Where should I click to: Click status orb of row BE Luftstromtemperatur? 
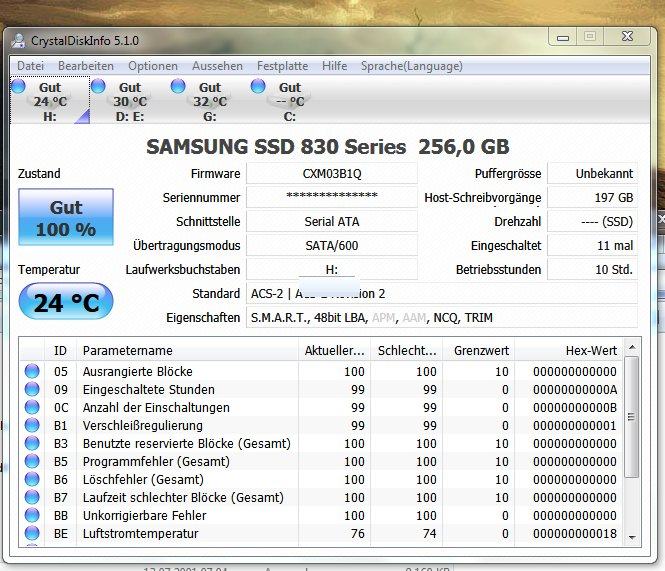click(x=32, y=533)
